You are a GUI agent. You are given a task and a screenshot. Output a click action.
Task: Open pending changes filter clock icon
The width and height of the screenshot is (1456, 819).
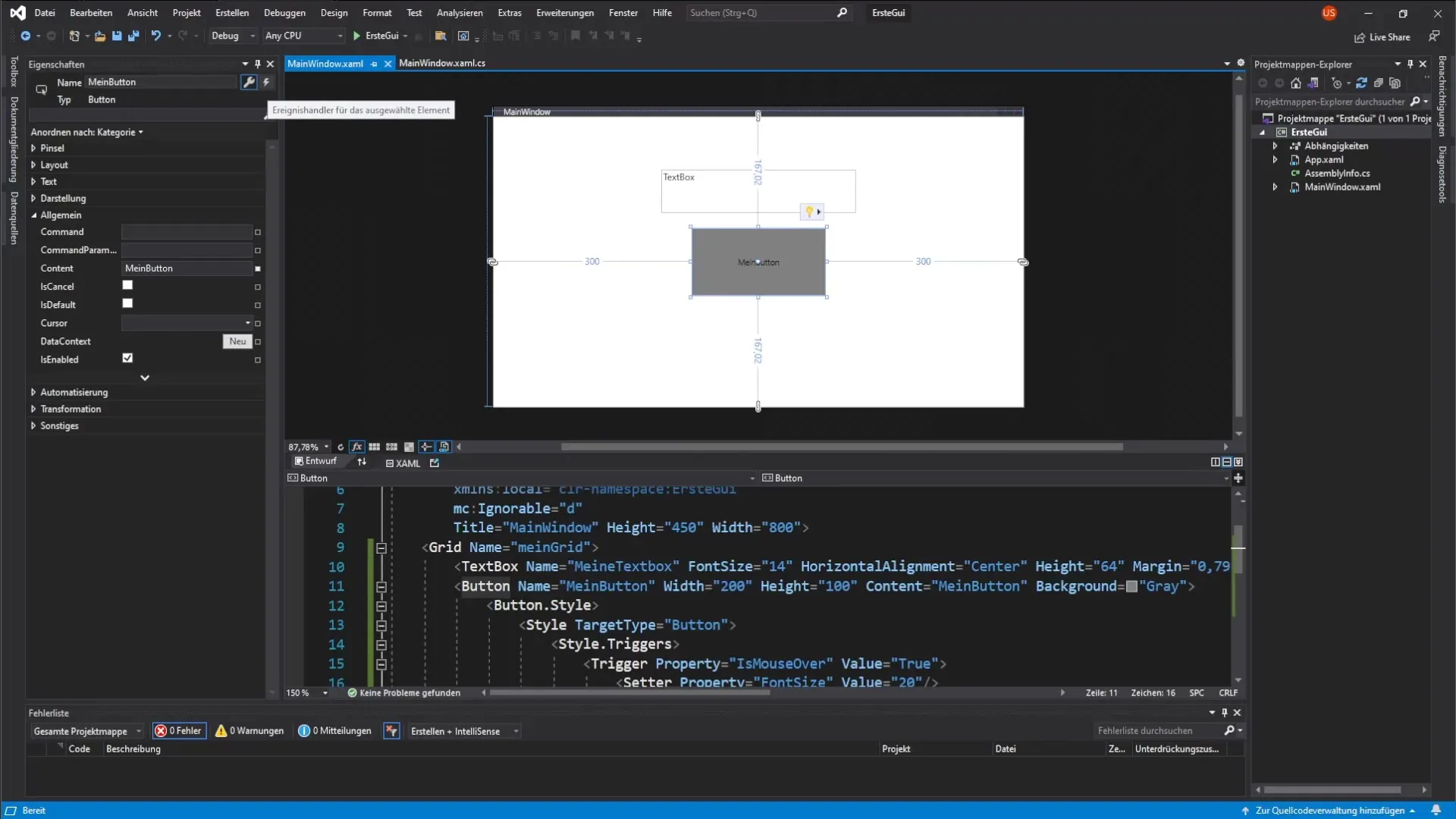tap(1337, 83)
